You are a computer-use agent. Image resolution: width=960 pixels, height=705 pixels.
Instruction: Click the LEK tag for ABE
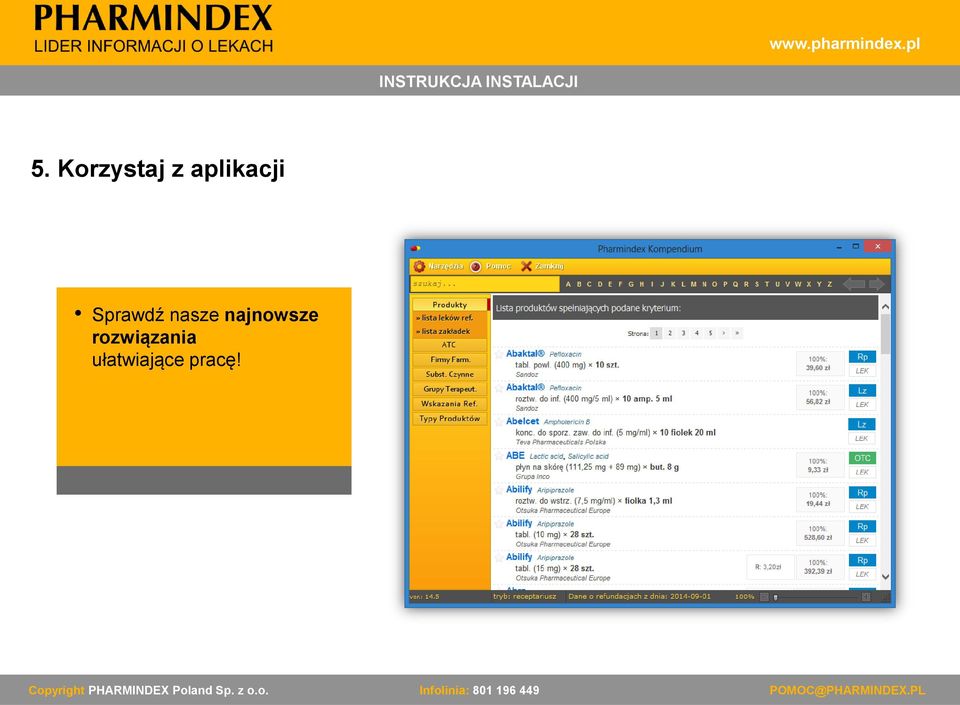(x=862, y=472)
